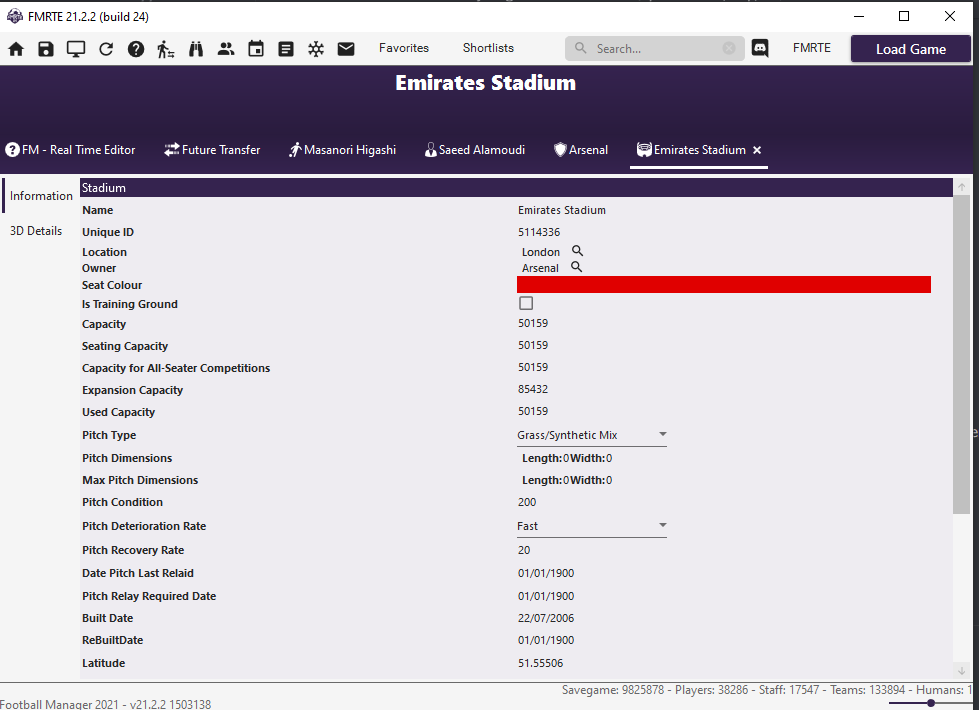
Task: Click the Discord icon next to search
Action: pyautogui.click(x=760, y=48)
